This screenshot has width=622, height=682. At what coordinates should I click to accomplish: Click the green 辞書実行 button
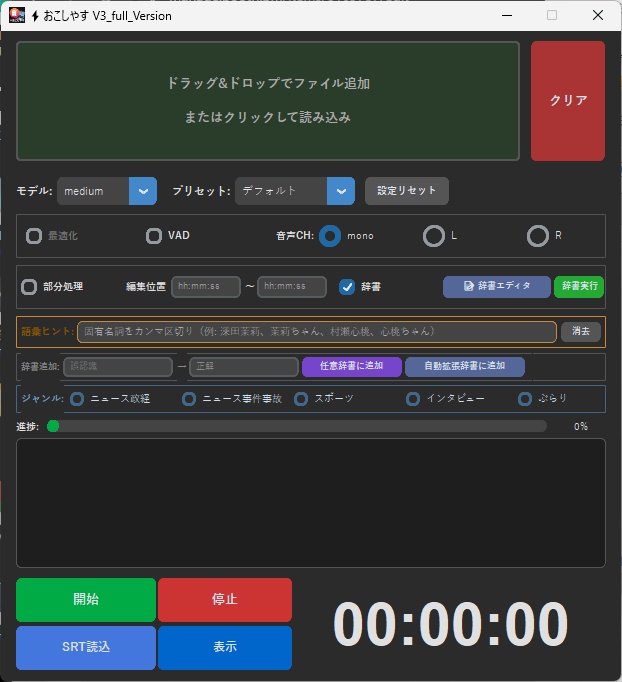(x=579, y=287)
